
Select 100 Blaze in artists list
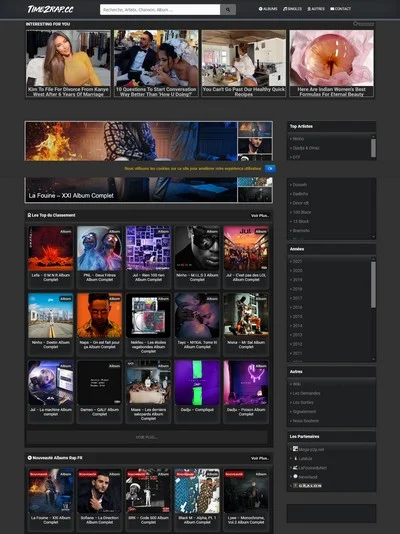coord(302,212)
